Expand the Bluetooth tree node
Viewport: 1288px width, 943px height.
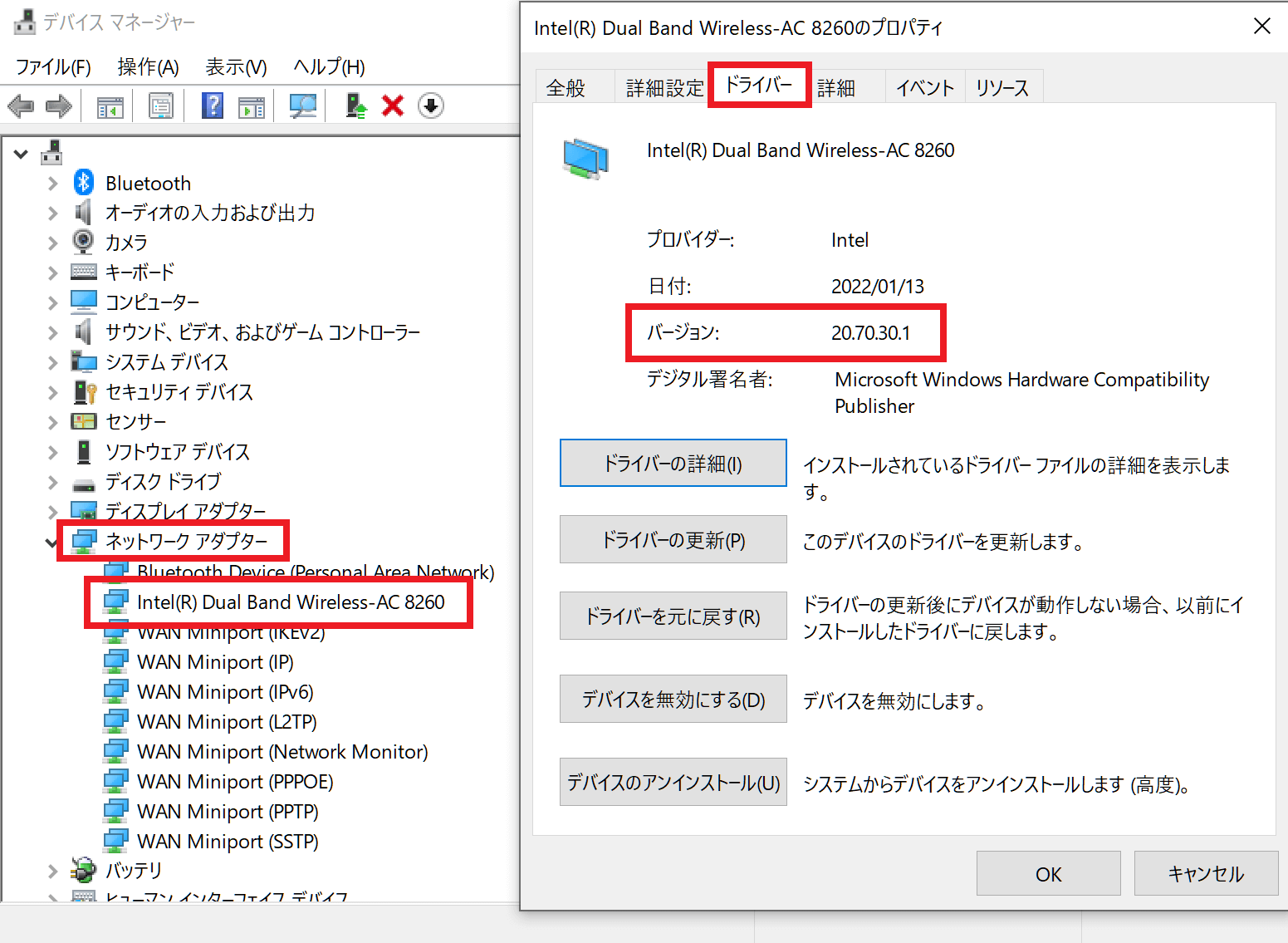click(x=53, y=184)
